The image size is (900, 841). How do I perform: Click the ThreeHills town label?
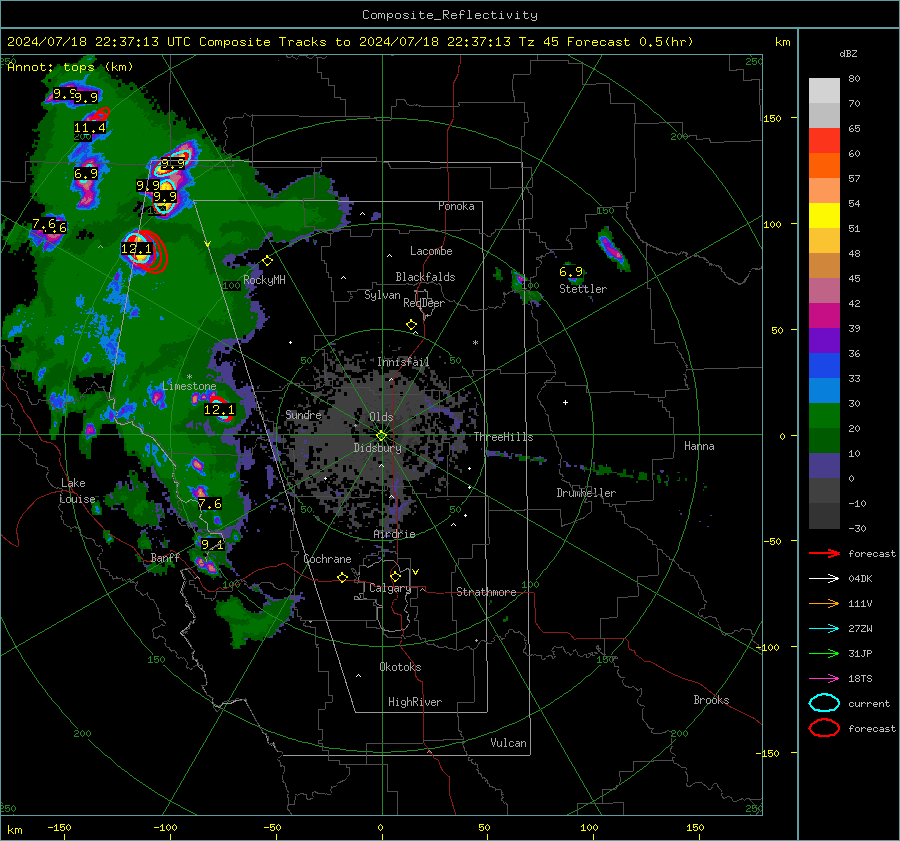(x=503, y=437)
